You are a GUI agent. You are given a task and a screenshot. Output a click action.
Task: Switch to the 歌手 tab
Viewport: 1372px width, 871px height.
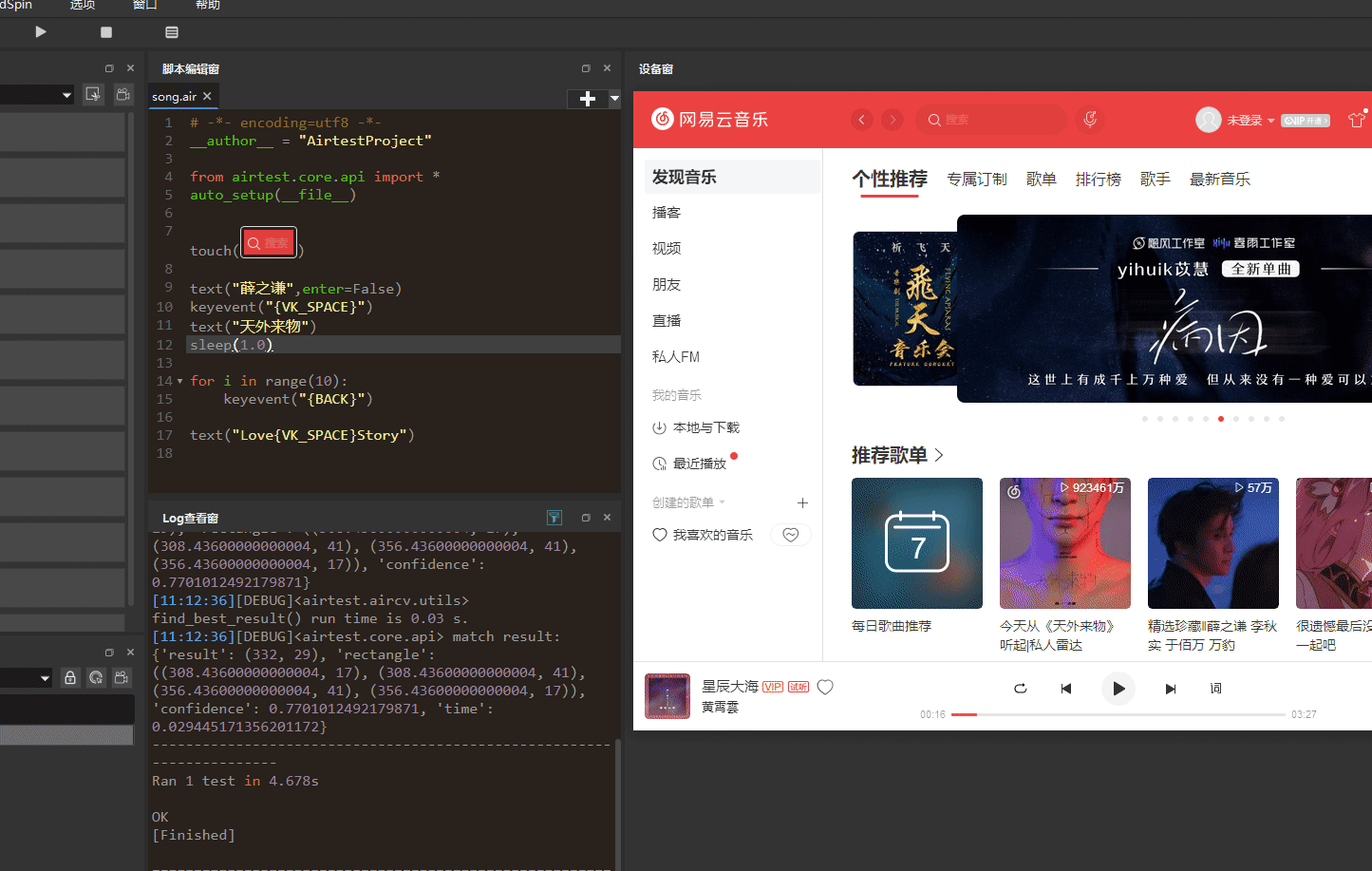(1156, 179)
